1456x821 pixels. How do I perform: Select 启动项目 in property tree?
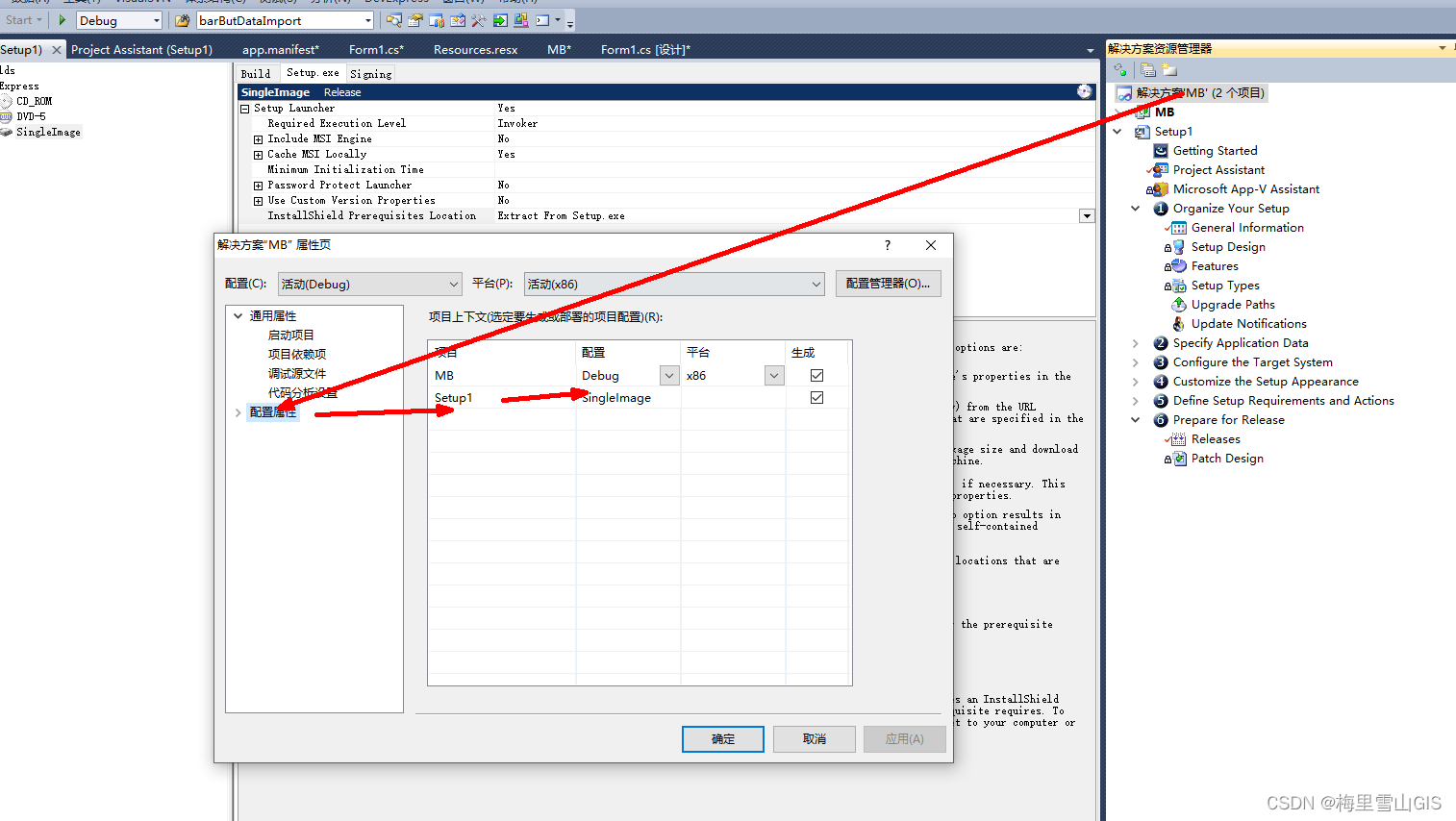(x=291, y=336)
